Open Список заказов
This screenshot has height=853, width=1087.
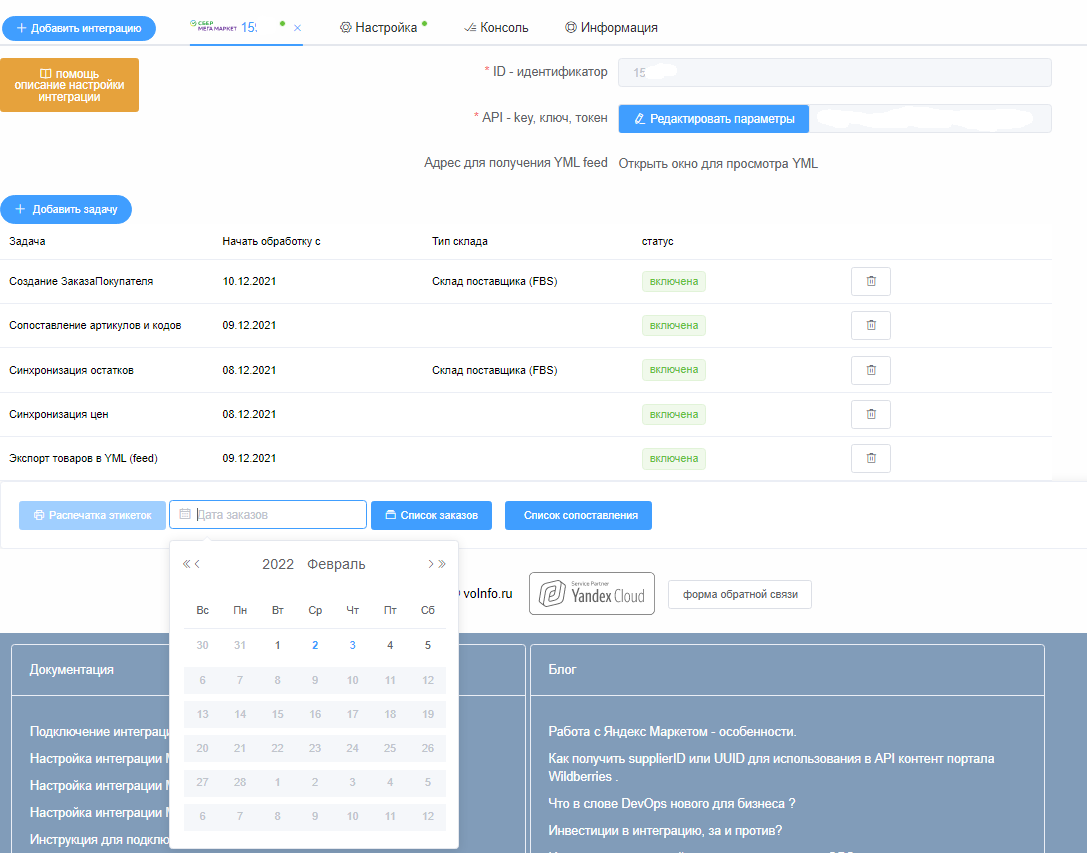(x=431, y=515)
